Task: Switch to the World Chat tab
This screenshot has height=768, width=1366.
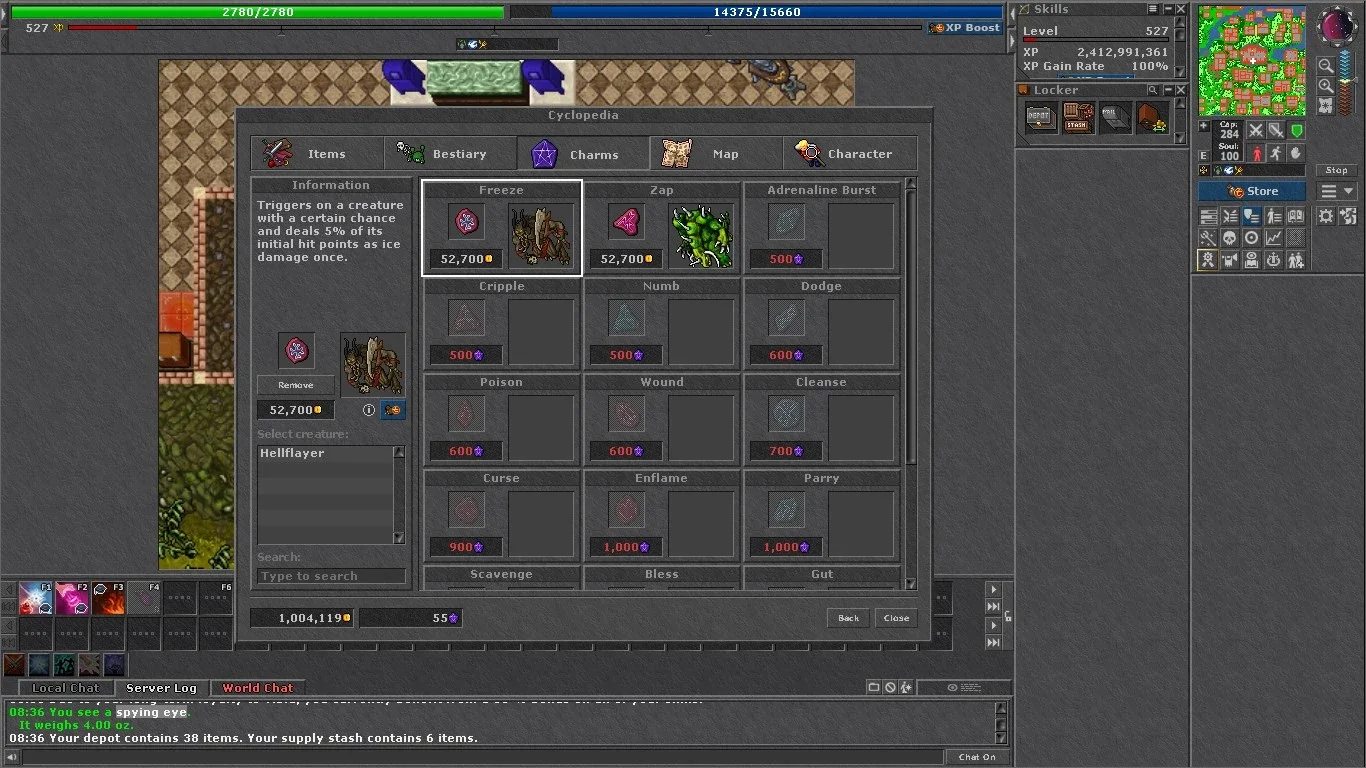Action: pos(258,688)
